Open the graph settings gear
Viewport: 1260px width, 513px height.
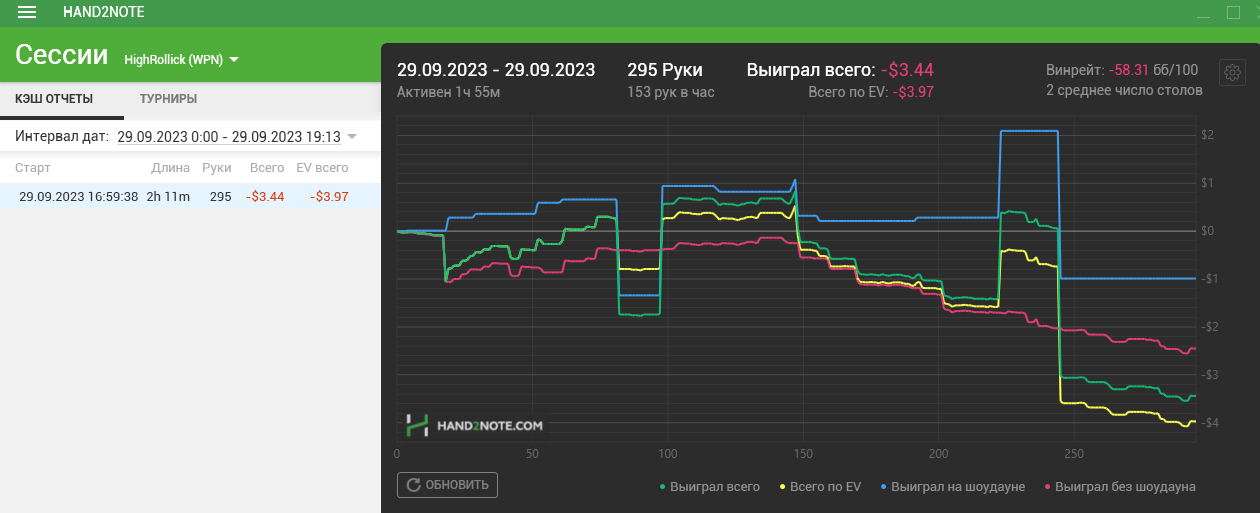click(1232, 73)
